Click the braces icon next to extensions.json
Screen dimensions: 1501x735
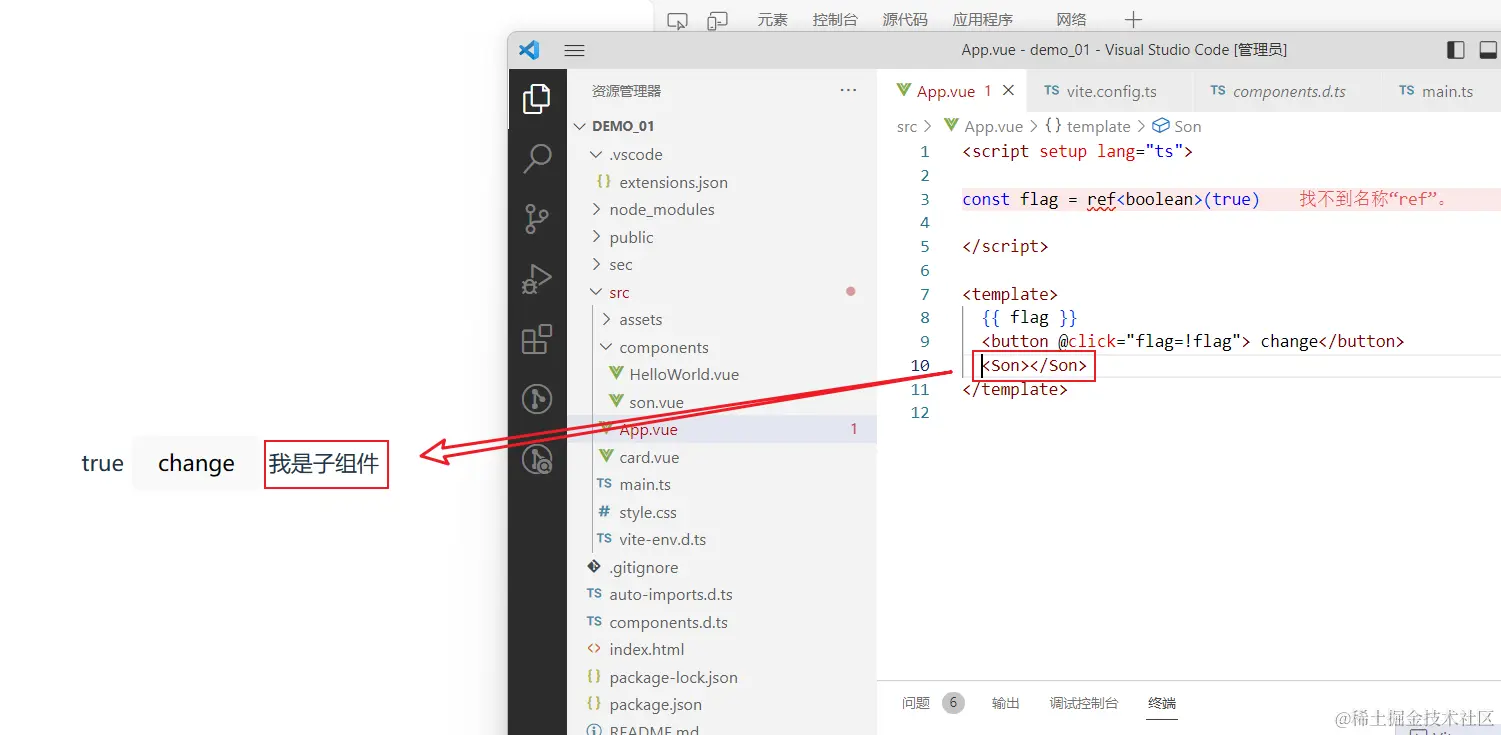[604, 182]
